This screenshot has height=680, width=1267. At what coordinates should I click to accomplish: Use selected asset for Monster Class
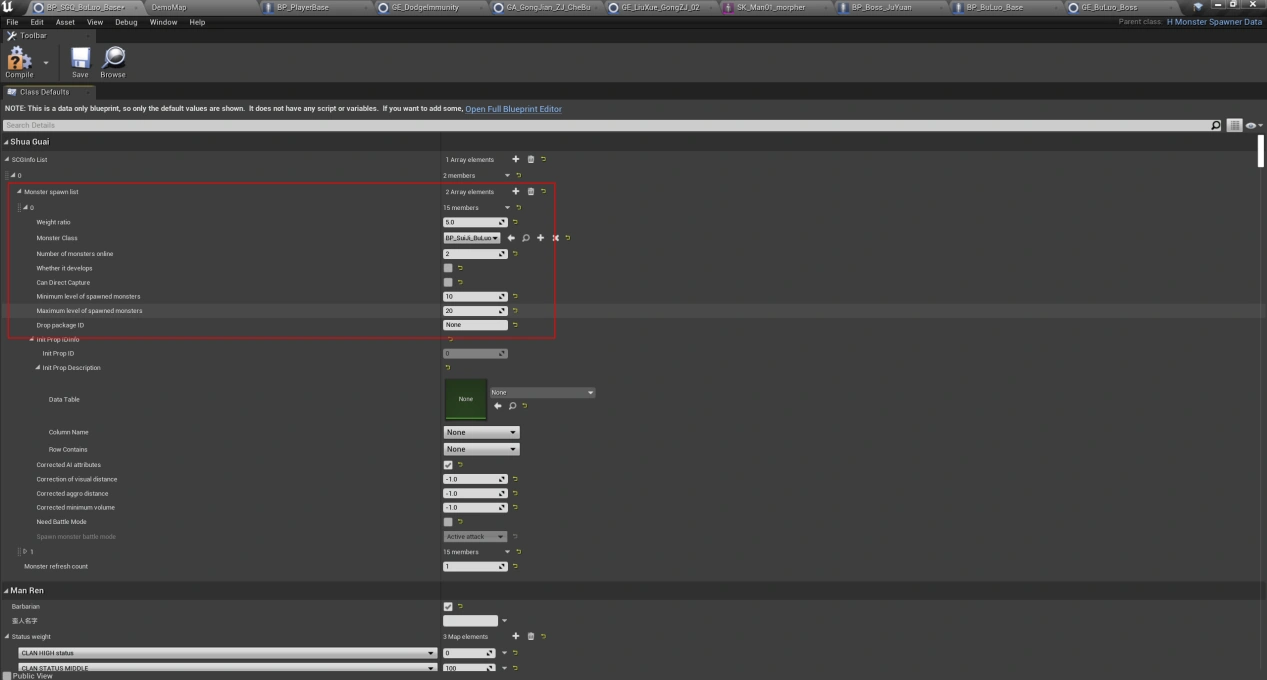coord(511,238)
